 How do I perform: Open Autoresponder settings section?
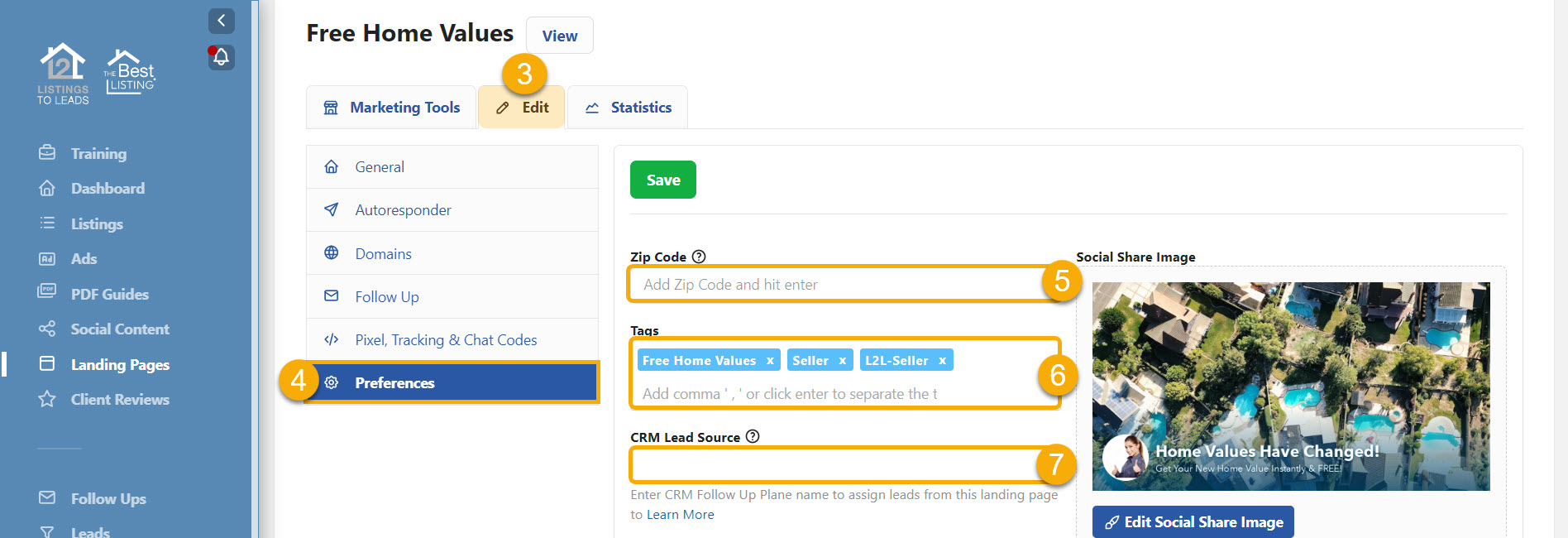403,210
